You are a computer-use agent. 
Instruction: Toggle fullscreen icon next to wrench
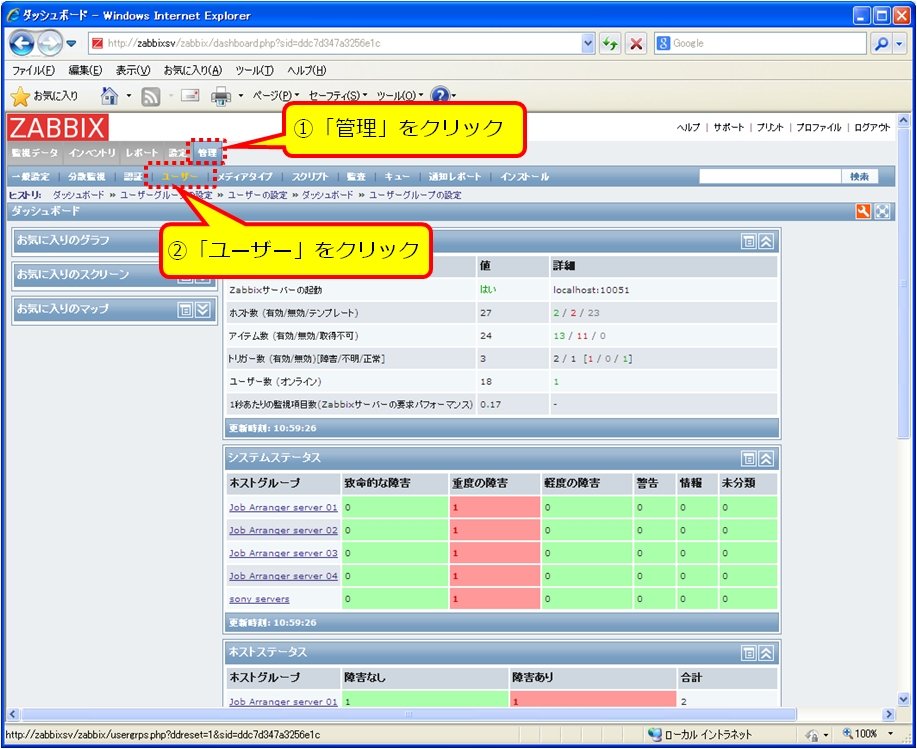[882, 211]
